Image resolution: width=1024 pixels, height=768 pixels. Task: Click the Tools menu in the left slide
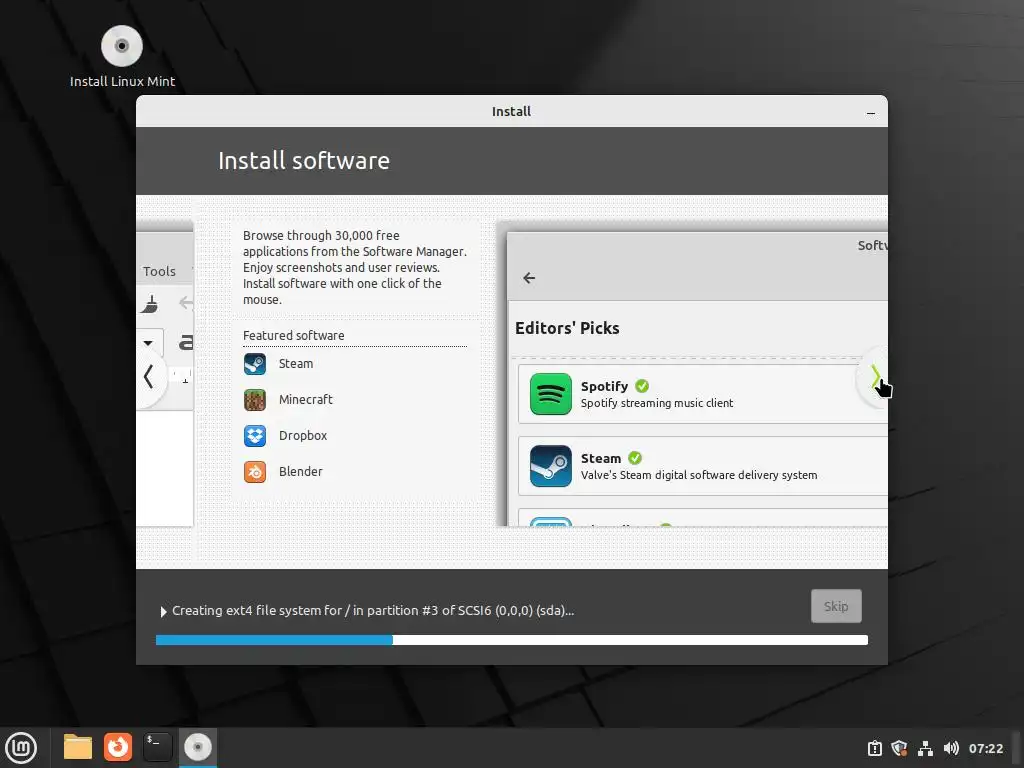coord(159,271)
